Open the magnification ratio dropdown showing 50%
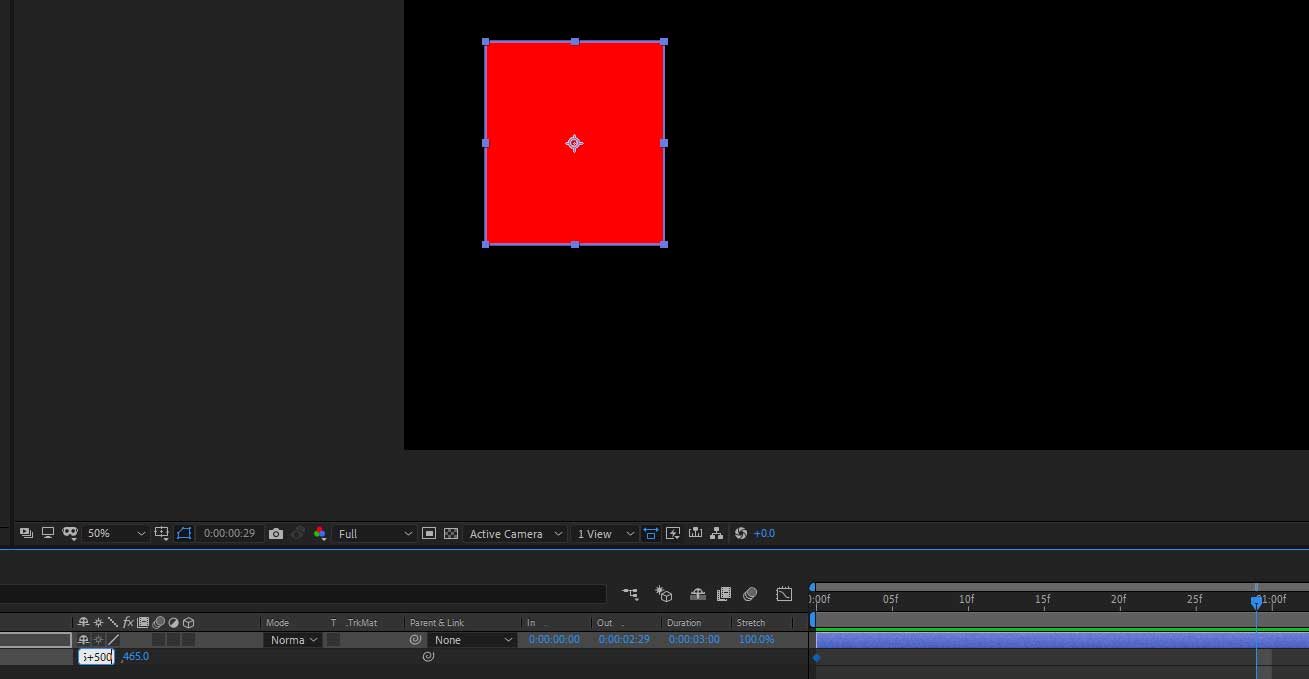Screen dimensions: 1309x679 pyautogui.click(x=115, y=533)
